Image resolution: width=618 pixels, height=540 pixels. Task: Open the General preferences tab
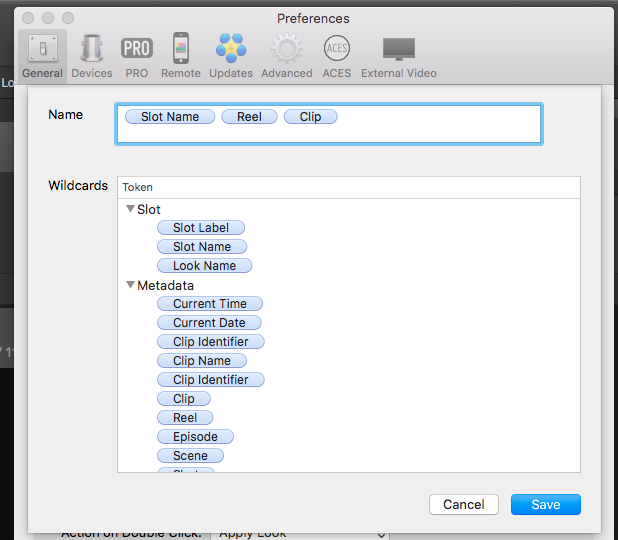point(42,55)
